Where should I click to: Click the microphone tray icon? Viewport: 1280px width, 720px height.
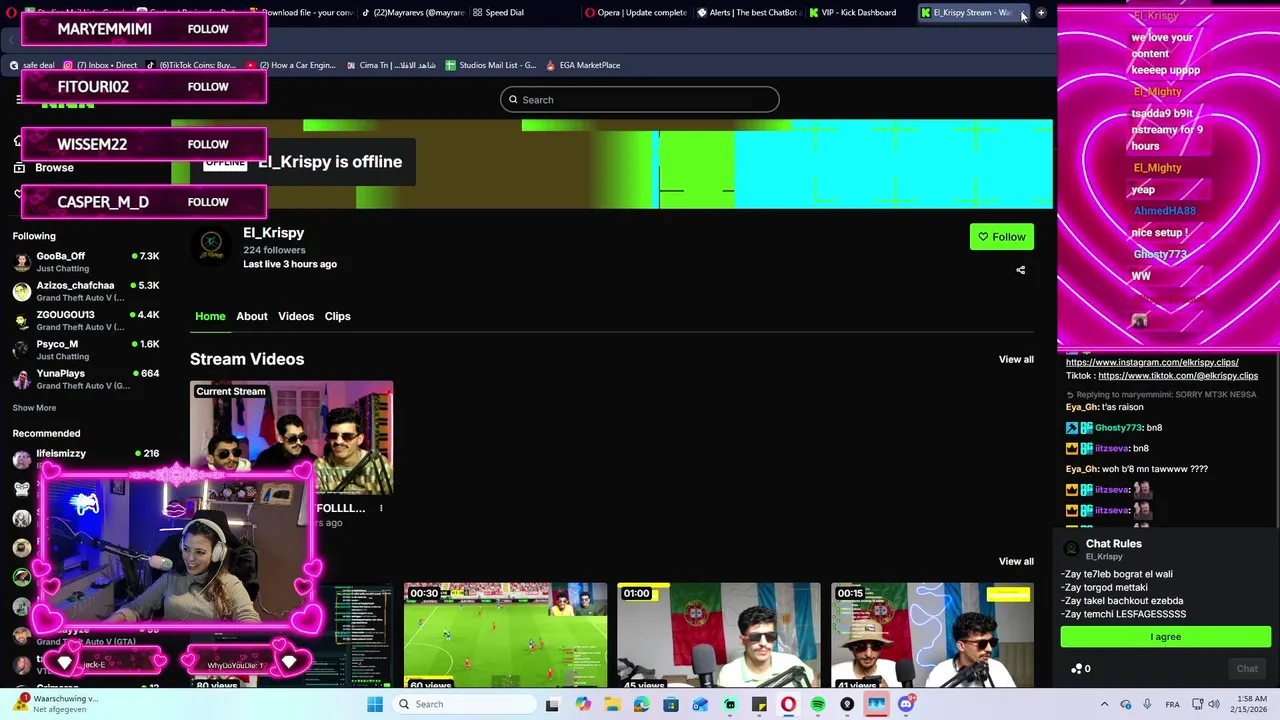pyautogui.click(x=1147, y=704)
